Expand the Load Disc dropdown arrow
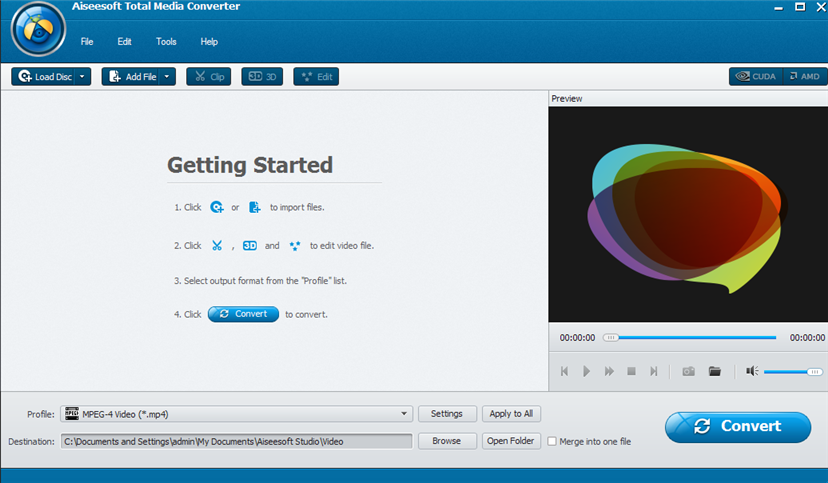This screenshot has width=828, height=483. pyautogui.click(x=82, y=76)
